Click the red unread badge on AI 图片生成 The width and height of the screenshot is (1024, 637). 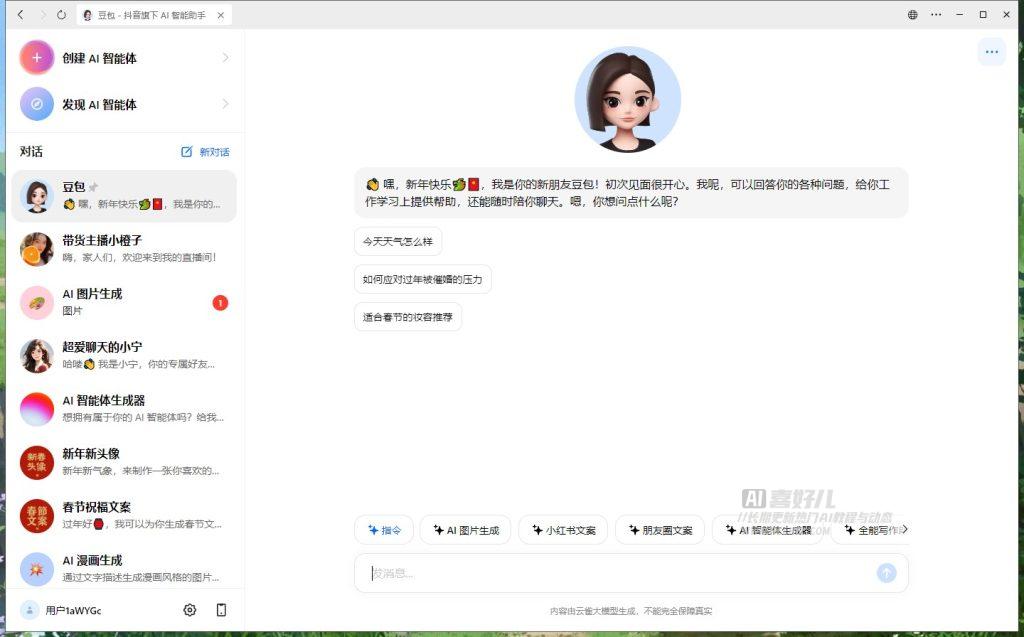coord(221,302)
